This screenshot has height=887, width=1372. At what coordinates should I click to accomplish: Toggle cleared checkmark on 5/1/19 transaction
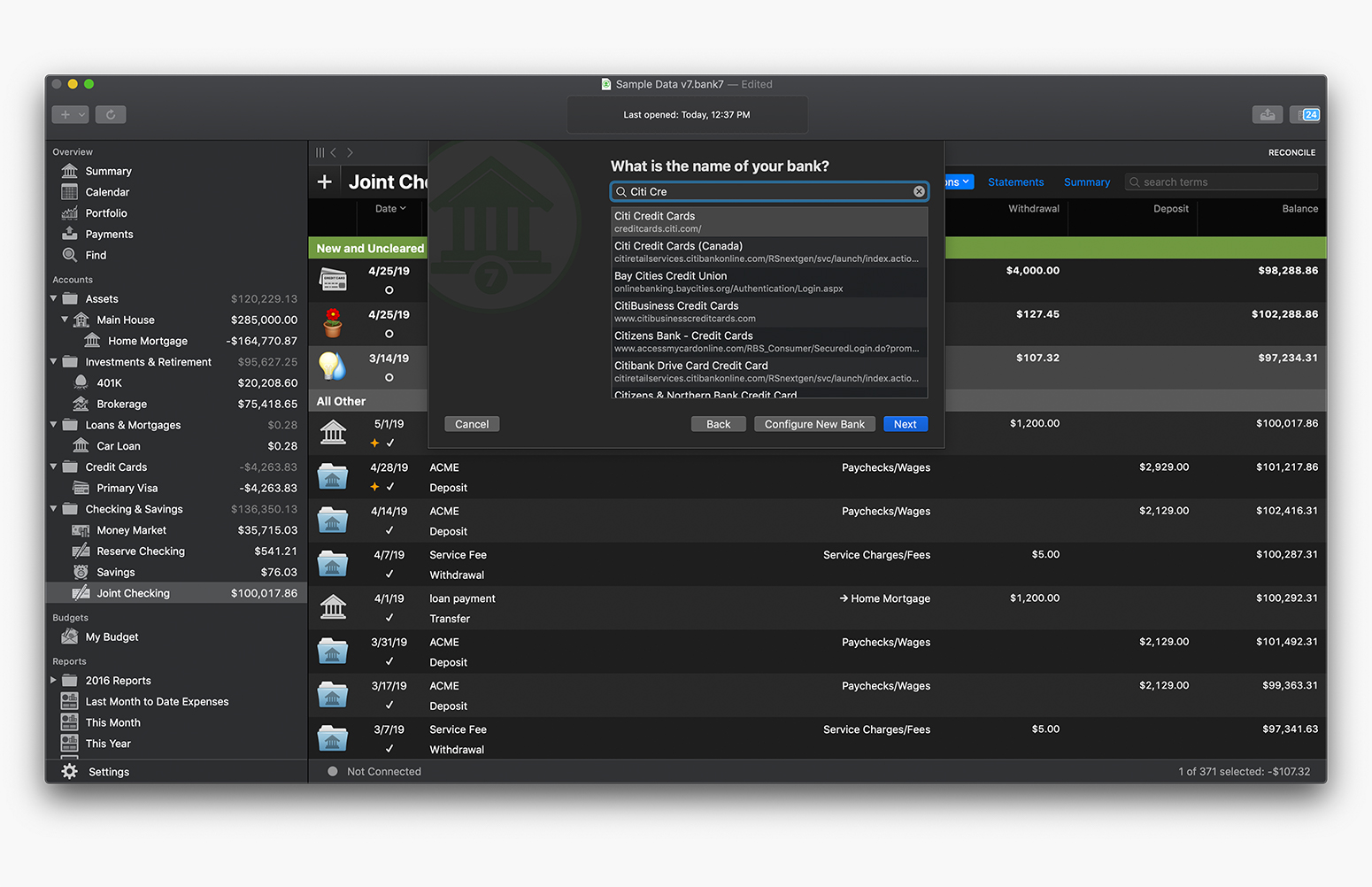[390, 443]
